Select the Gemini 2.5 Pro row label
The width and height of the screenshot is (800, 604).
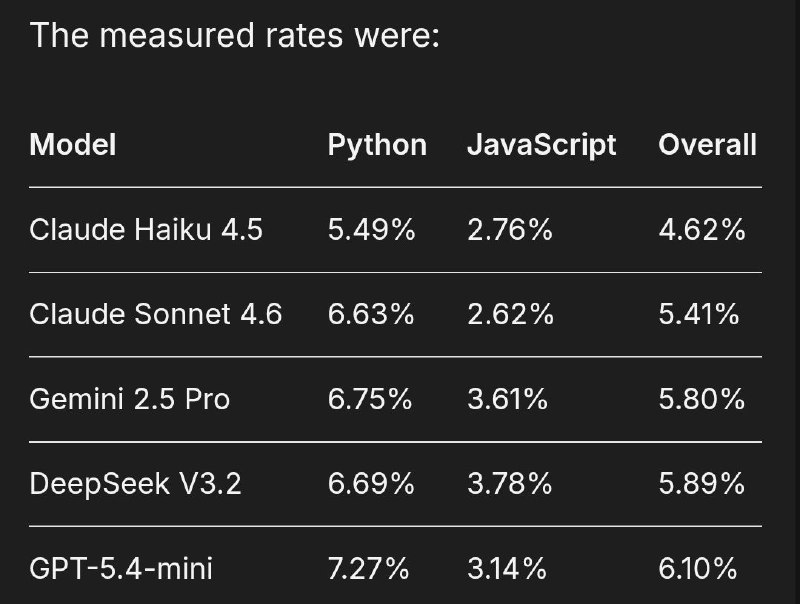point(130,399)
